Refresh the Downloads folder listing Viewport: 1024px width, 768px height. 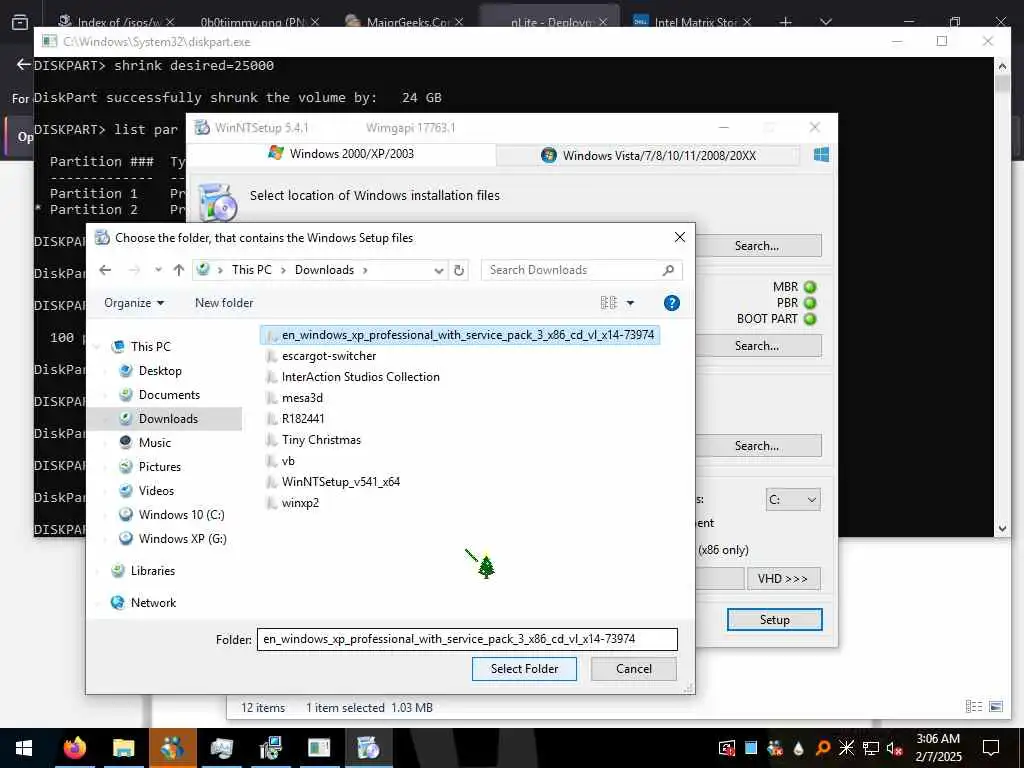pyautogui.click(x=459, y=270)
